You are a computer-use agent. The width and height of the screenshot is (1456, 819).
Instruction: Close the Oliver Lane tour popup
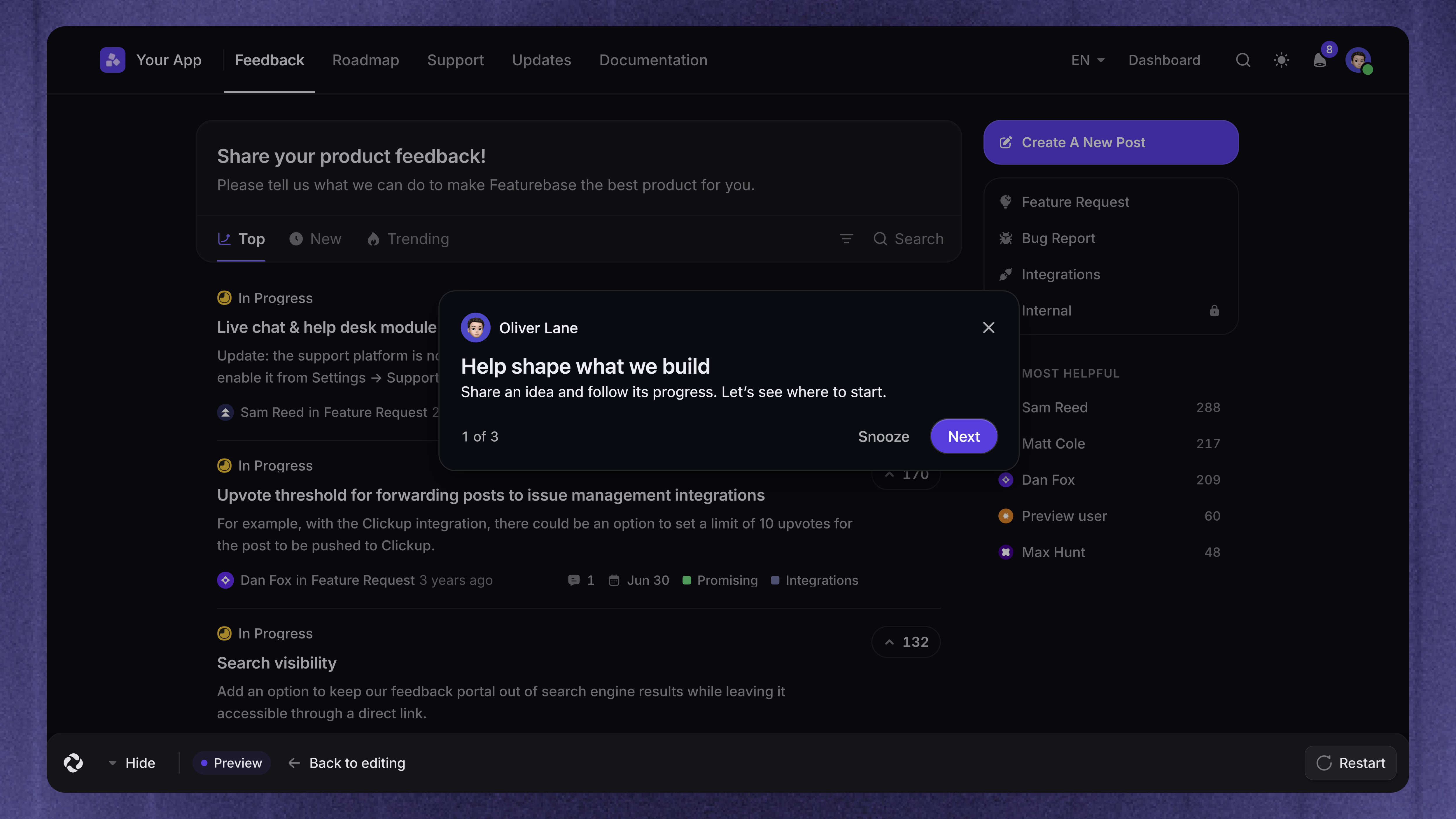click(x=988, y=327)
